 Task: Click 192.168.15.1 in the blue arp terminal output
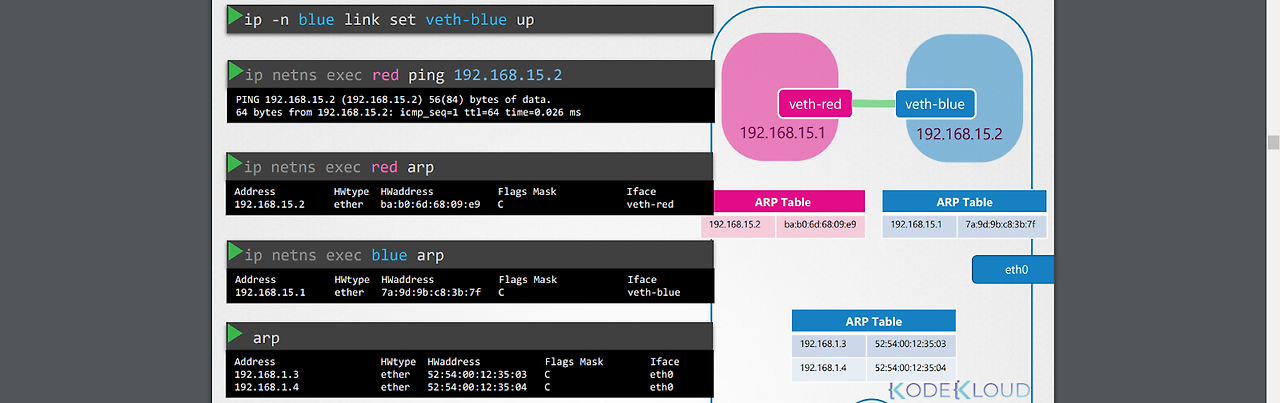pos(270,292)
